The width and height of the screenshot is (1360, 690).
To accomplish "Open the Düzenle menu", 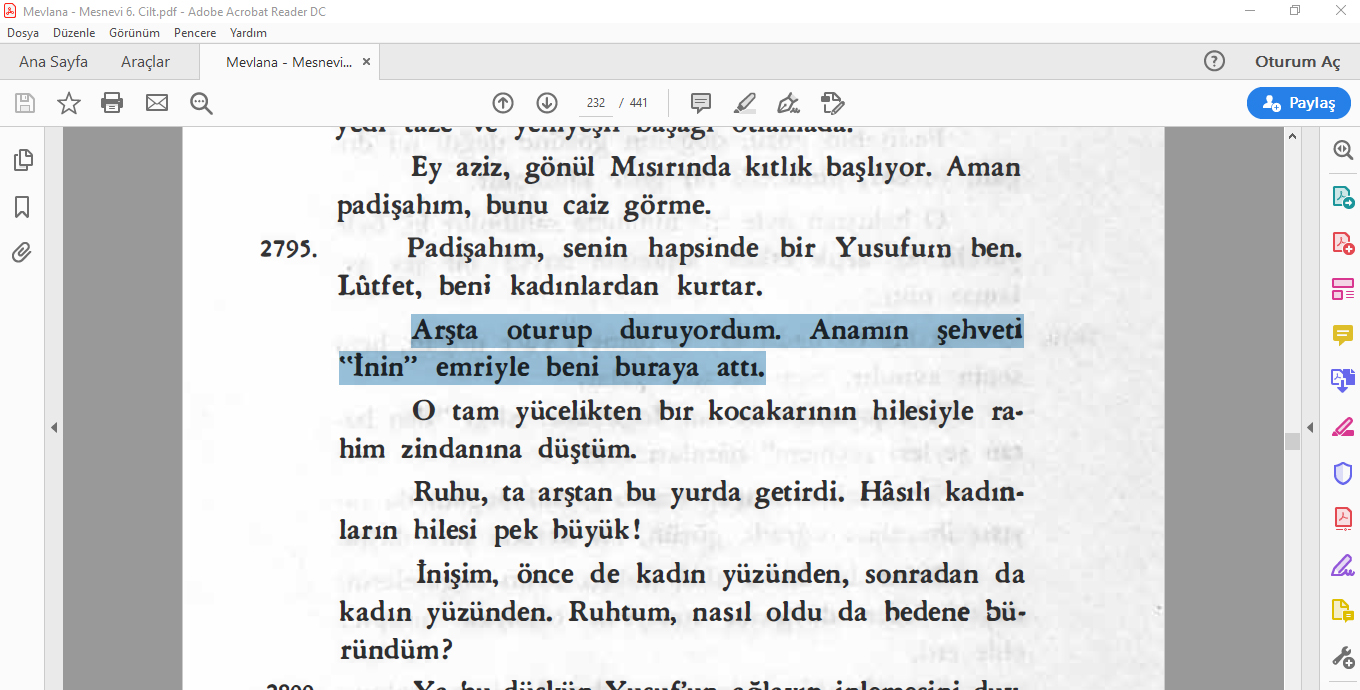I will click(74, 33).
